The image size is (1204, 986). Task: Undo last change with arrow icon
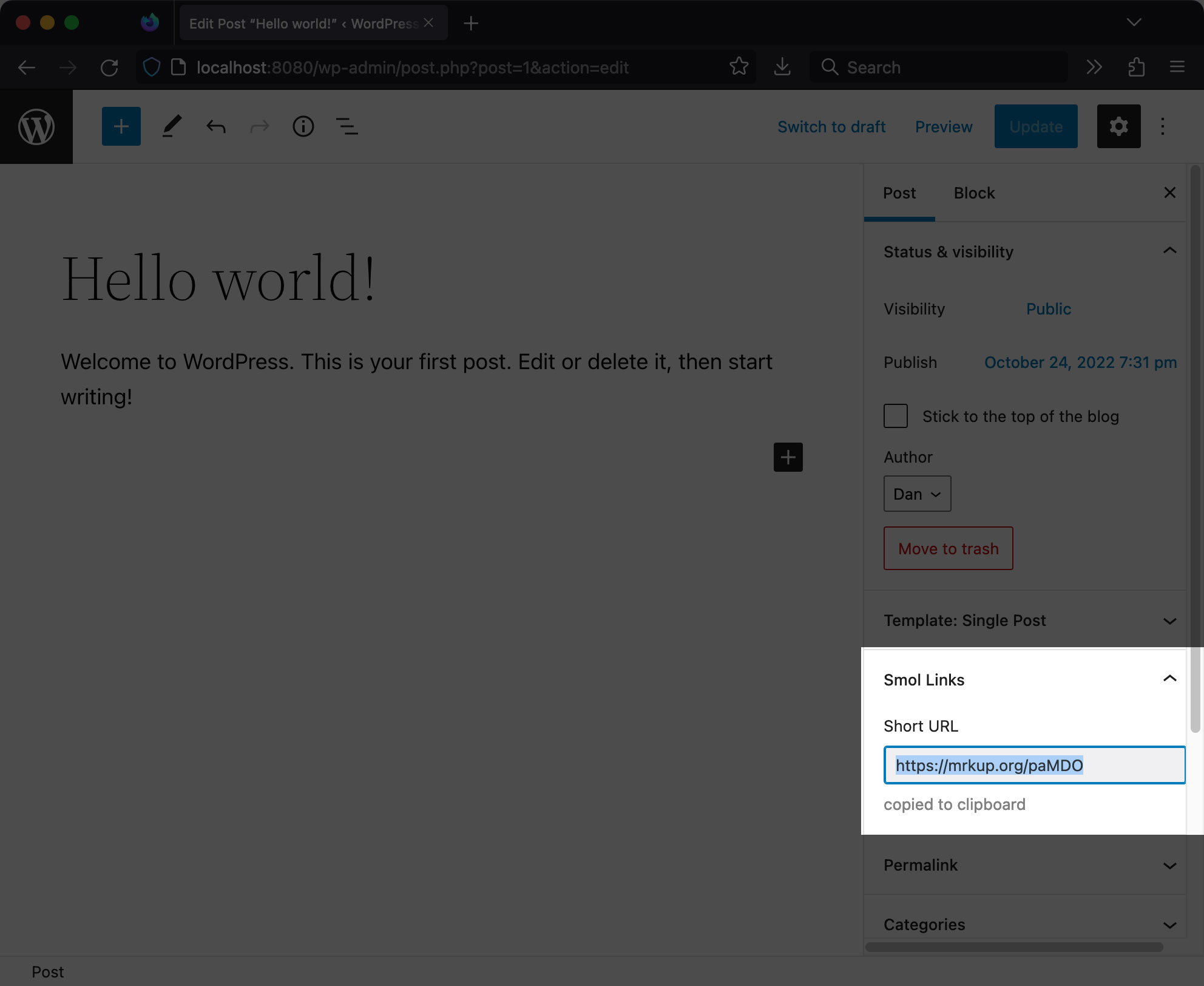pyautogui.click(x=215, y=126)
